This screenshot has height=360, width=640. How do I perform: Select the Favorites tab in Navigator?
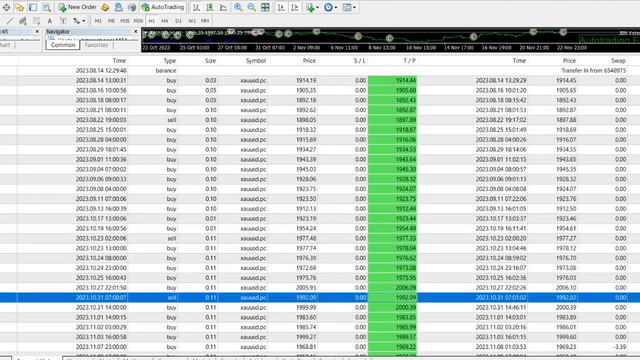tap(96, 45)
